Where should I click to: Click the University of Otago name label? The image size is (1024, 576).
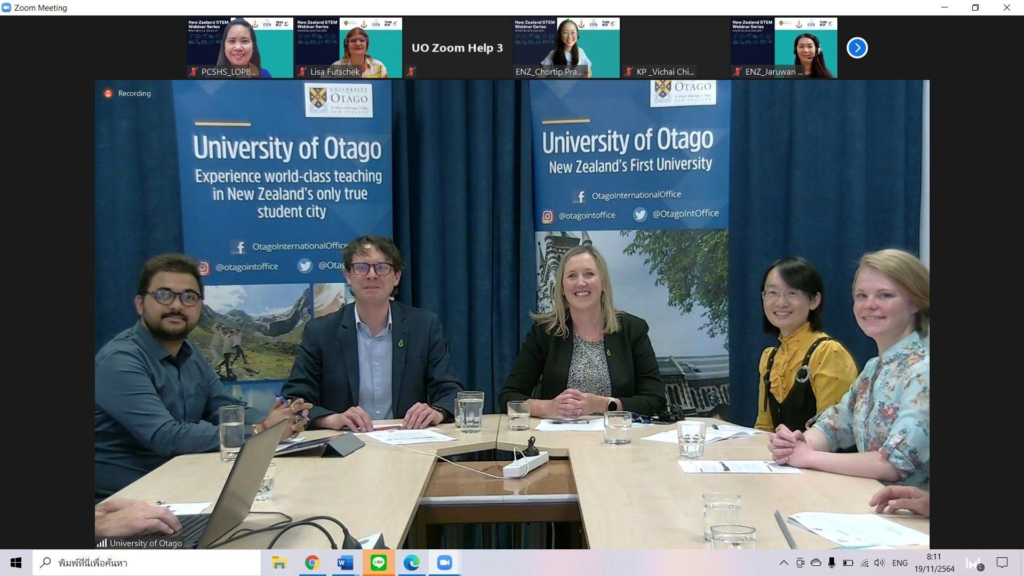click(146, 543)
